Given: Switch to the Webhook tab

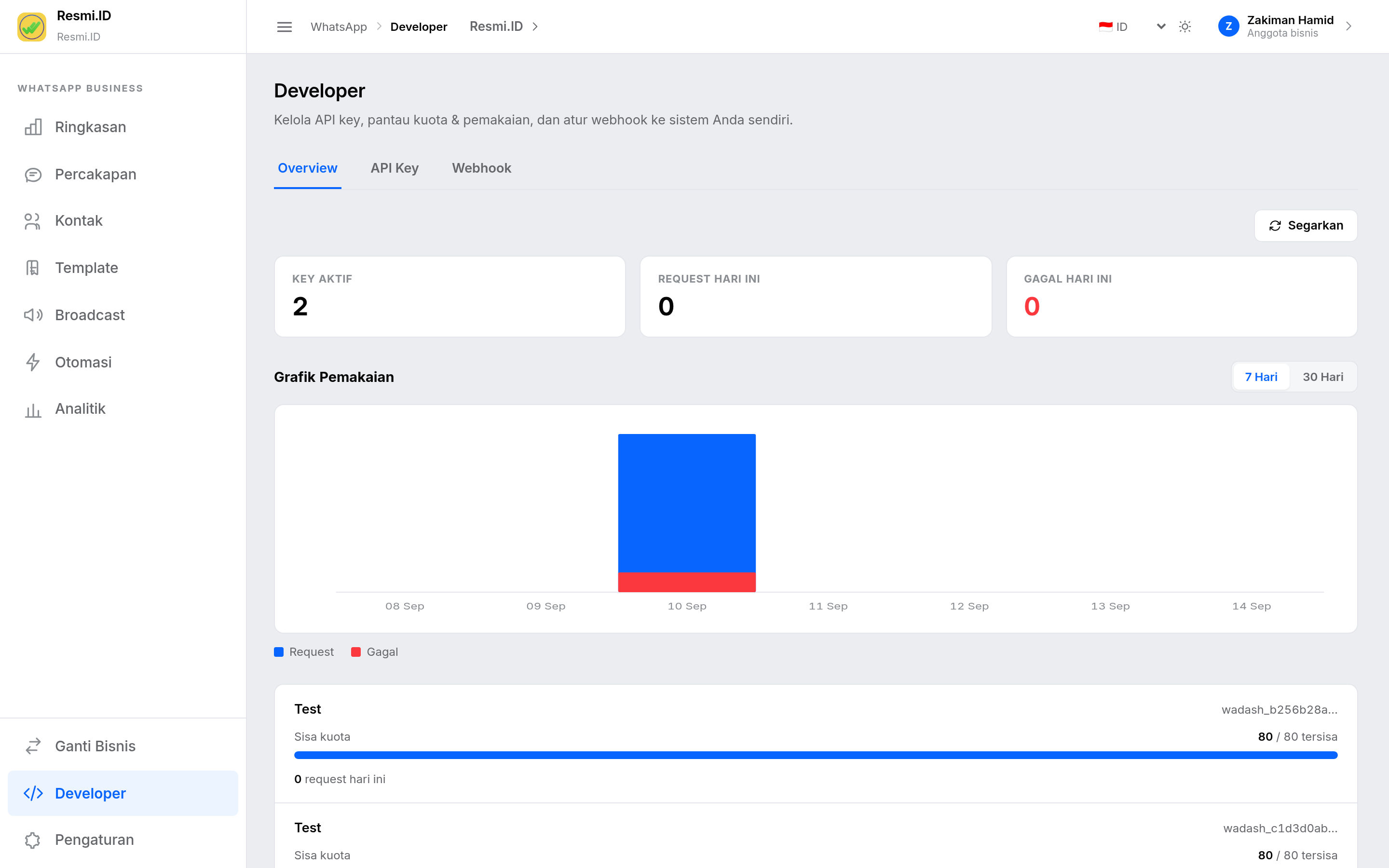Looking at the screenshot, I should tap(481, 168).
